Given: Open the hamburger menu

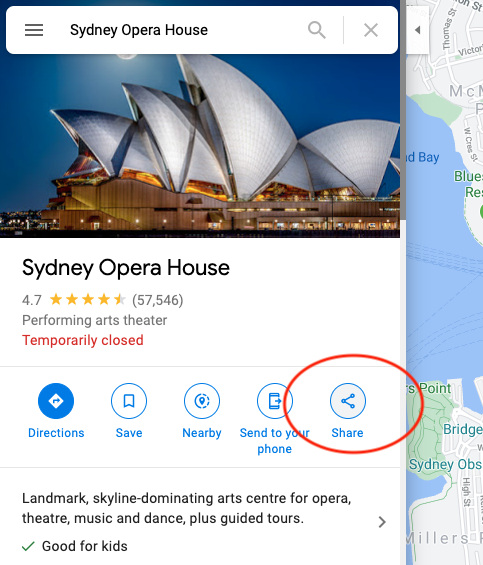Looking at the screenshot, I should point(34,30).
